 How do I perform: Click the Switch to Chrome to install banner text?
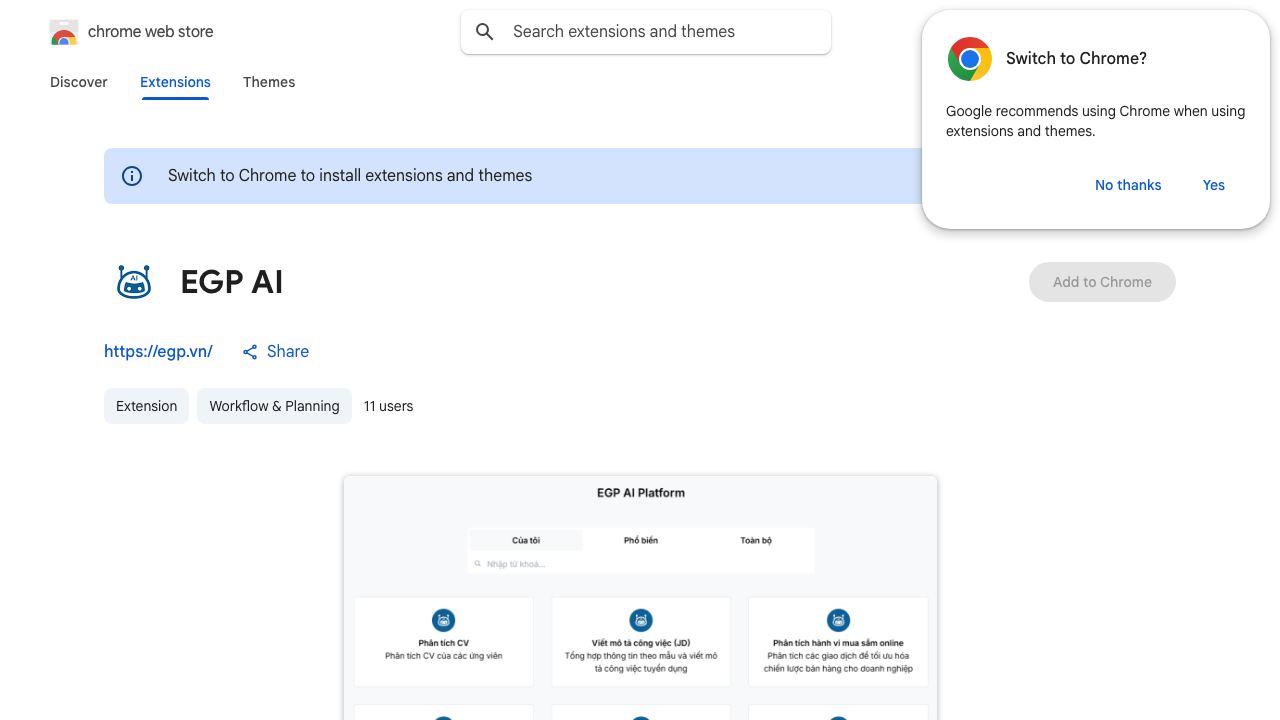pyautogui.click(x=350, y=176)
